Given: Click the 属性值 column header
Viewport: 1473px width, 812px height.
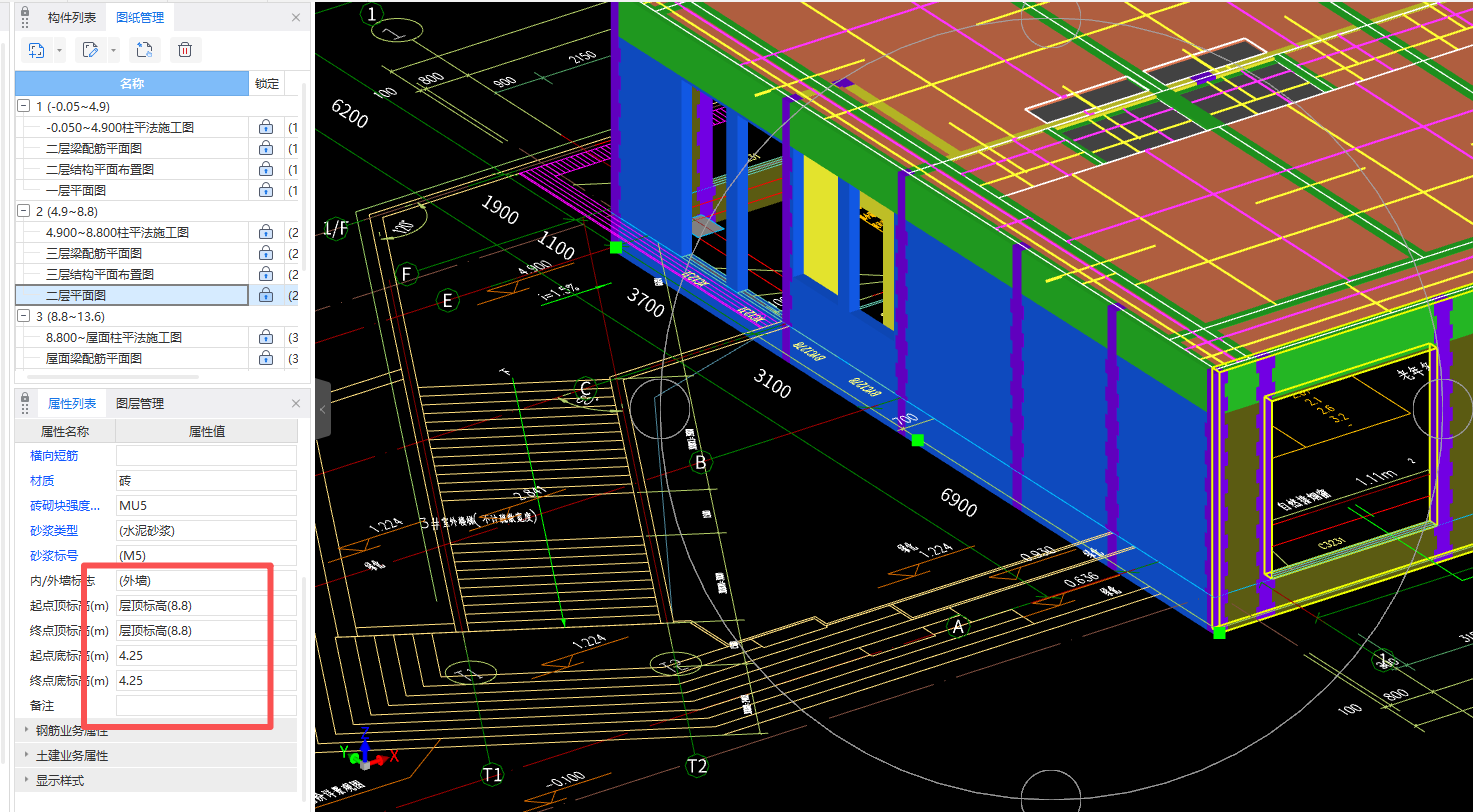Looking at the screenshot, I should 207,431.
